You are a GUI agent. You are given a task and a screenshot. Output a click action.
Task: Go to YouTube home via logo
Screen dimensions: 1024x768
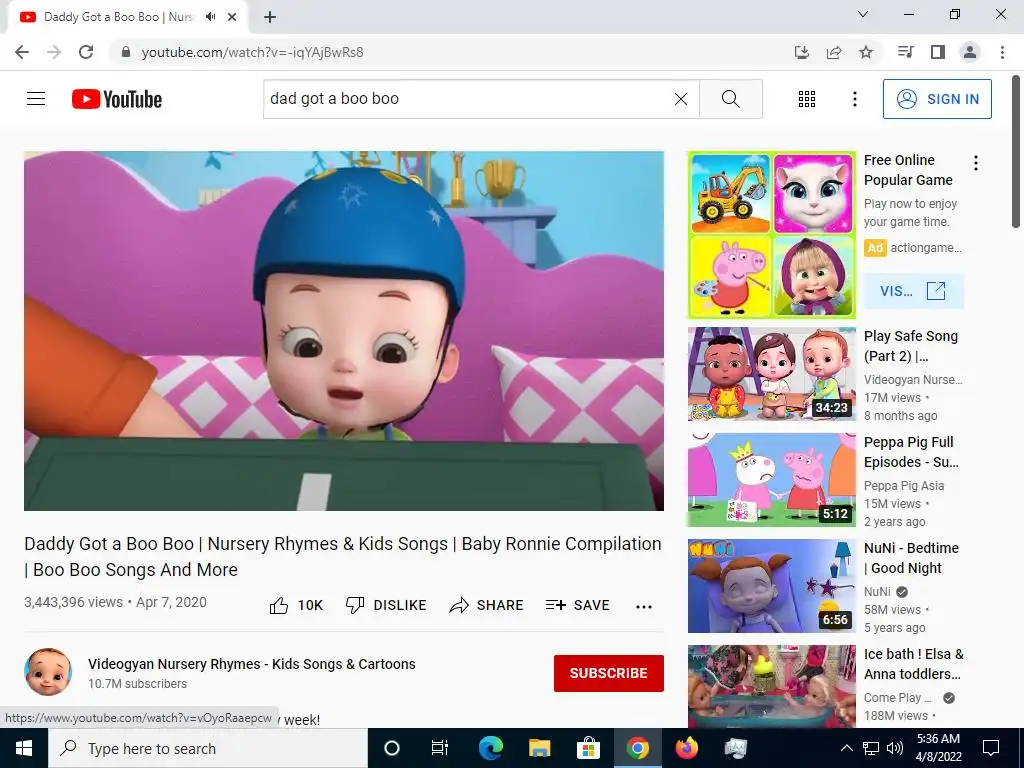coord(117,99)
